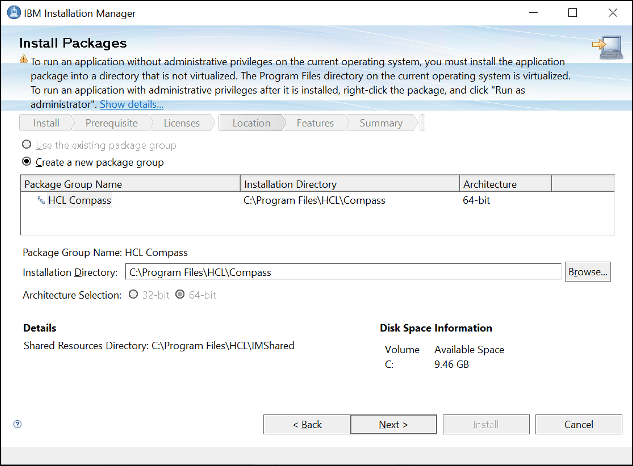Viewport: 633px width, 466px height.
Task: Click the Installation Directory text field
Action: tap(343, 272)
